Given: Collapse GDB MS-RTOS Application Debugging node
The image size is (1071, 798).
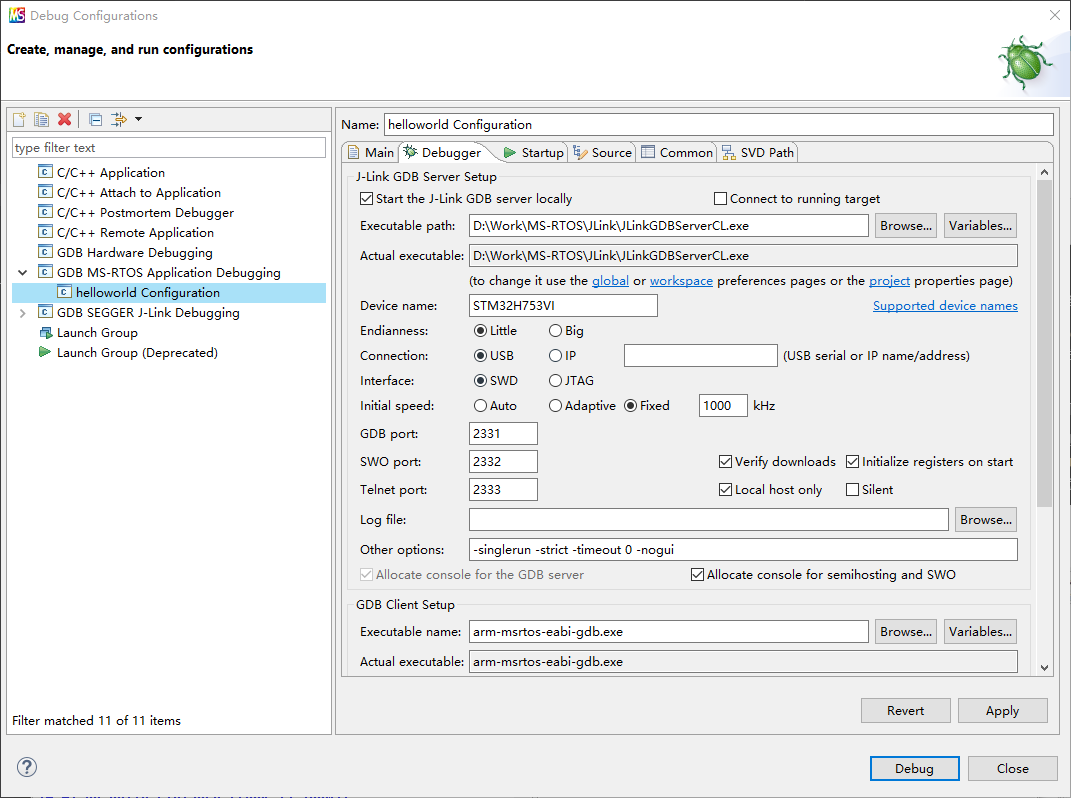Looking at the screenshot, I should 23,272.
